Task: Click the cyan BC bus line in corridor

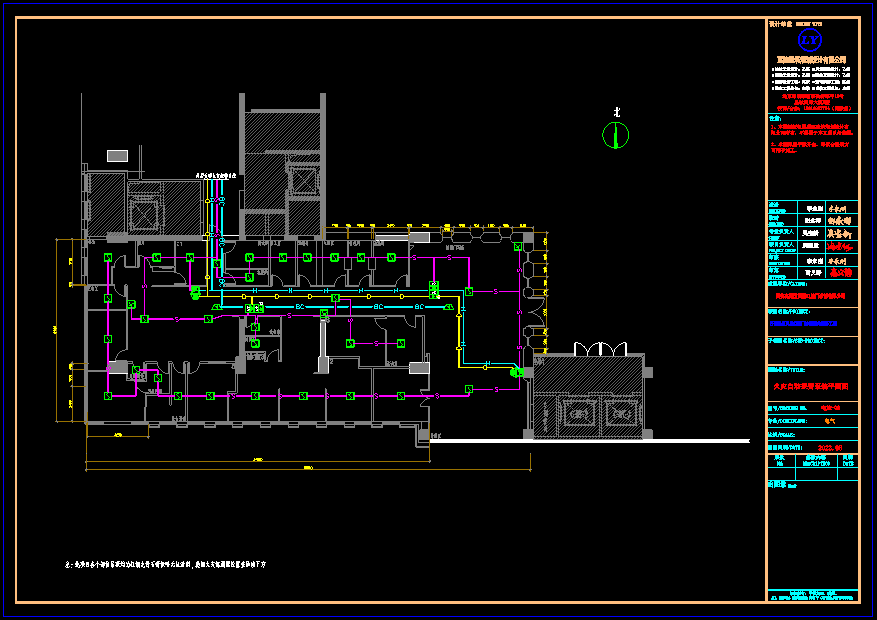Action: coord(300,305)
